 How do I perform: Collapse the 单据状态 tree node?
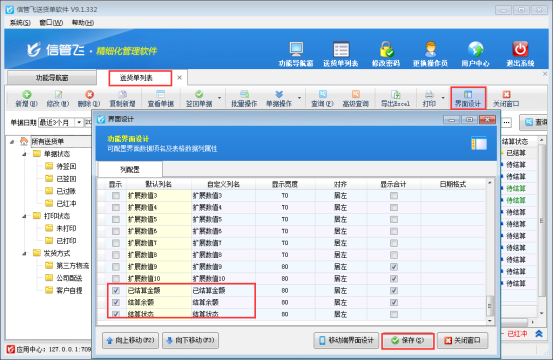point(24,154)
